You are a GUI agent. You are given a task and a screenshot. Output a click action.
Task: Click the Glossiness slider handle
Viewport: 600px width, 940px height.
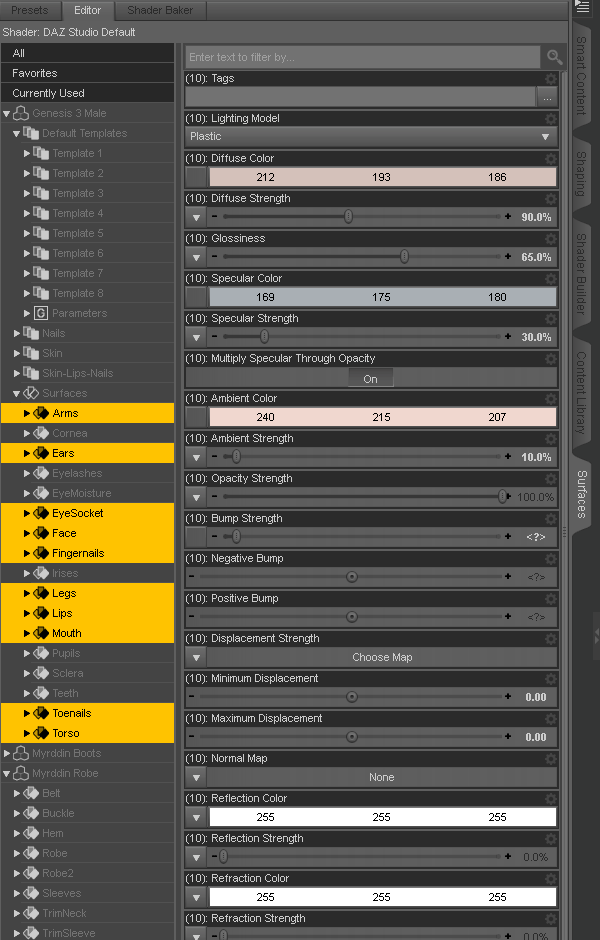click(405, 257)
